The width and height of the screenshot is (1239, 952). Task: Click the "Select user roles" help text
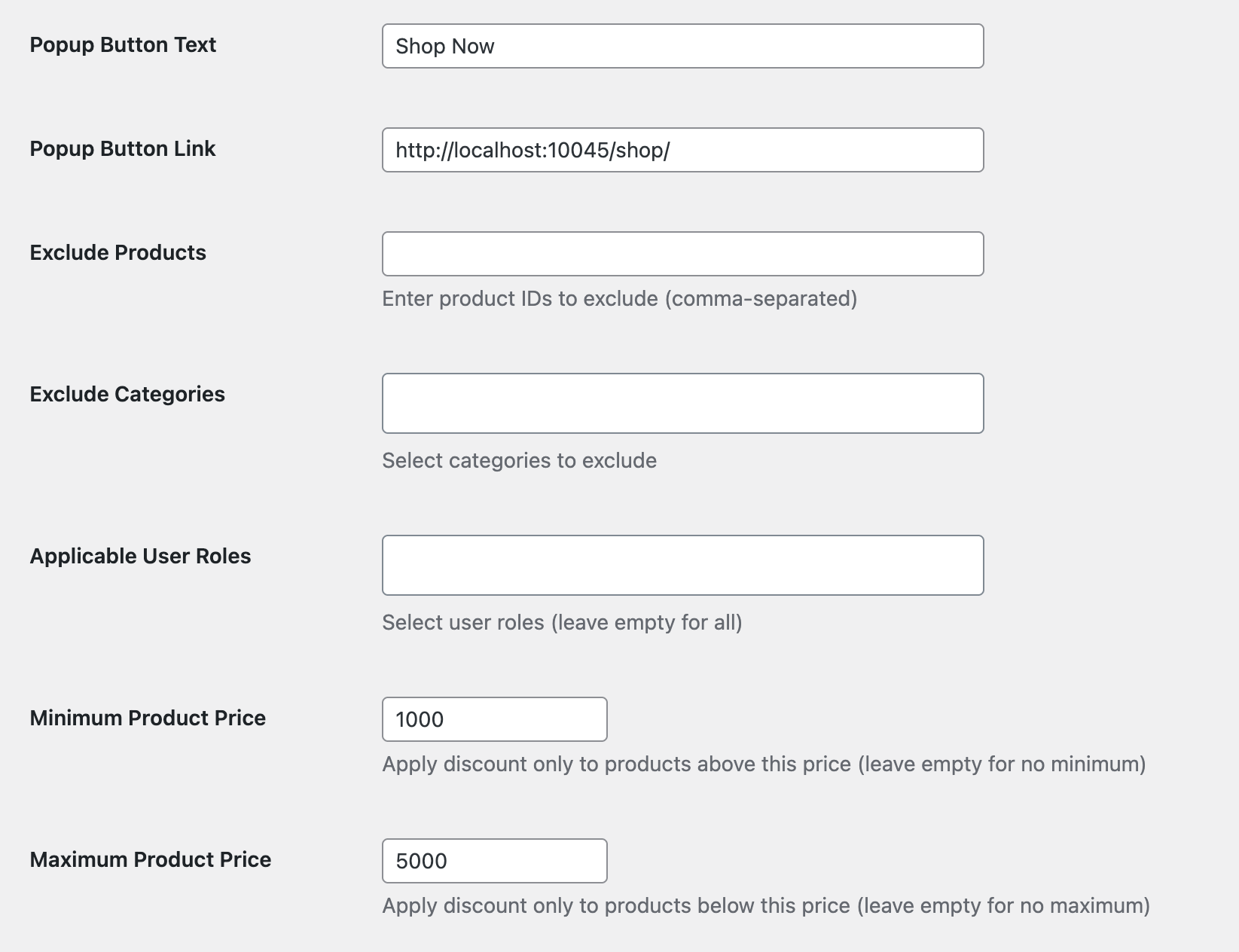coord(562,622)
